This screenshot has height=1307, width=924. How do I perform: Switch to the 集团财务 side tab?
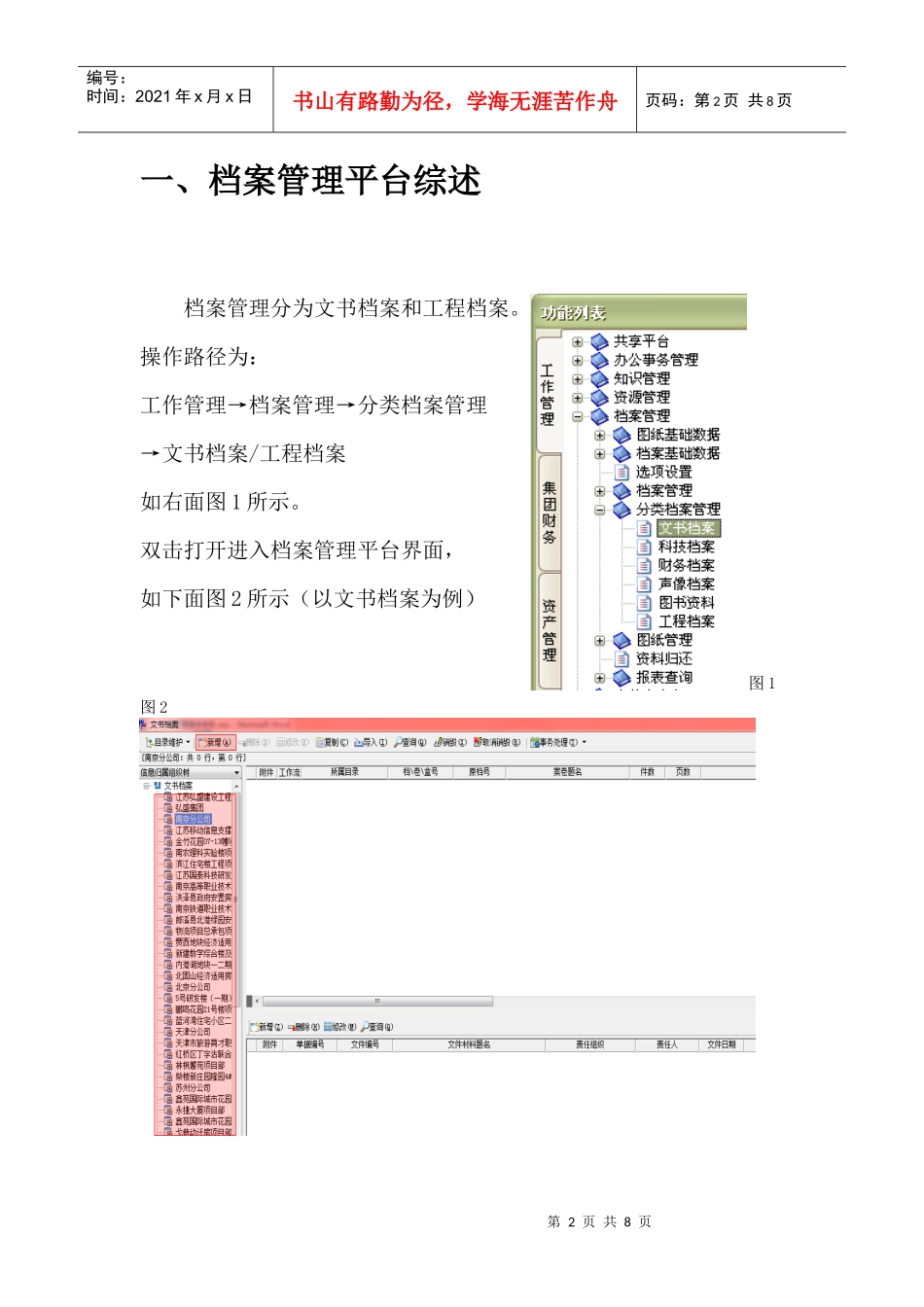(549, 512)
